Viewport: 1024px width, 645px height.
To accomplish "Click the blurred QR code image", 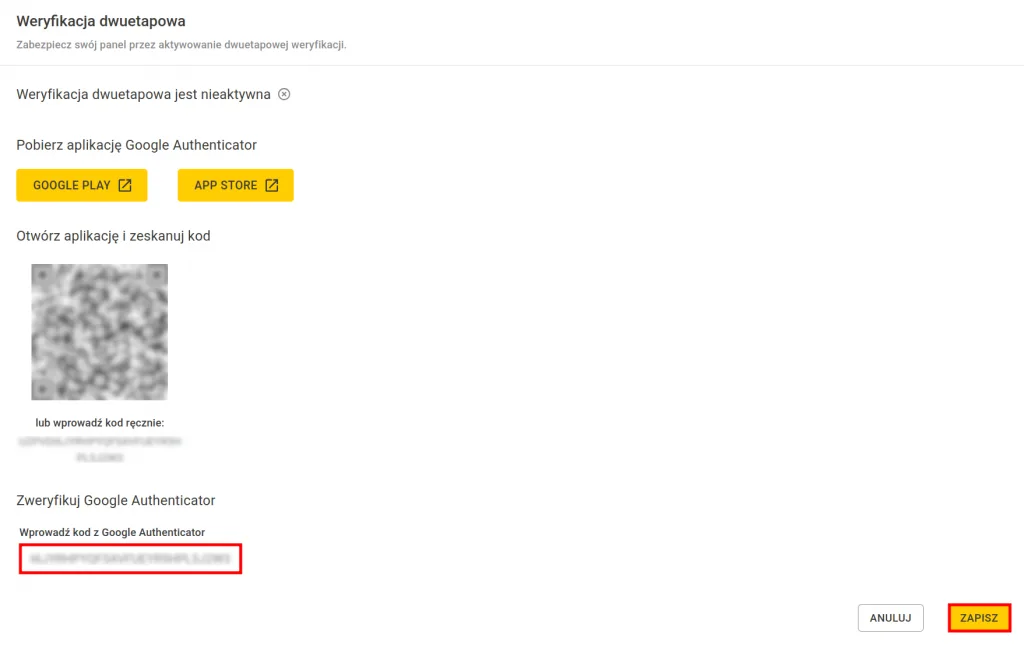I will click(x=99, y=332).
